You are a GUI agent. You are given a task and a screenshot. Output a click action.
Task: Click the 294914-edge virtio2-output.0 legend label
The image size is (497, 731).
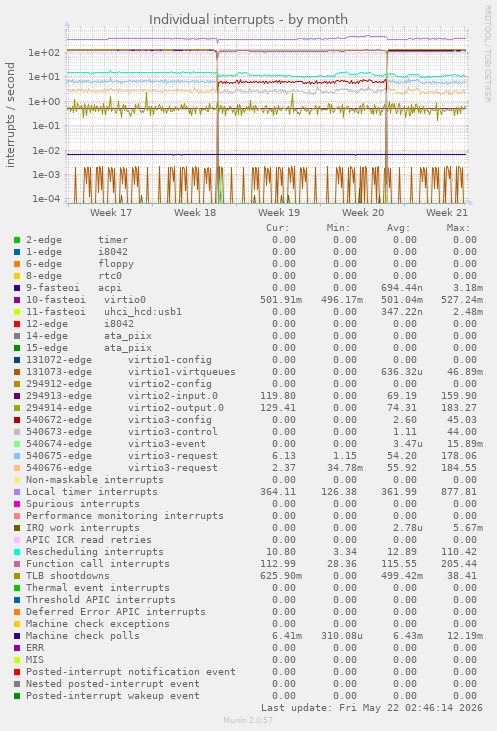(x=125, y=408)
